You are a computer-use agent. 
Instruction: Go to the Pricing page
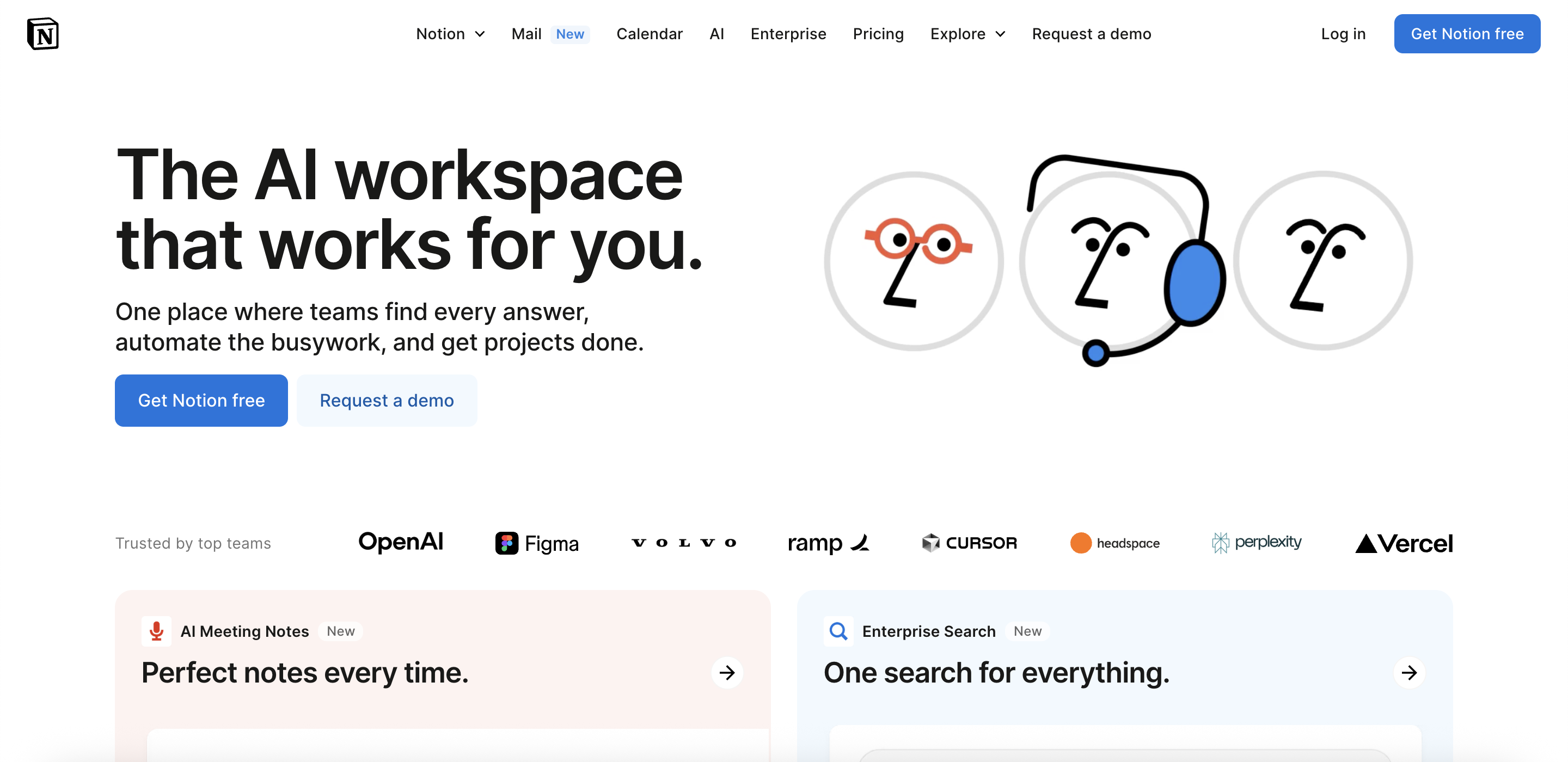pos(878,34)
